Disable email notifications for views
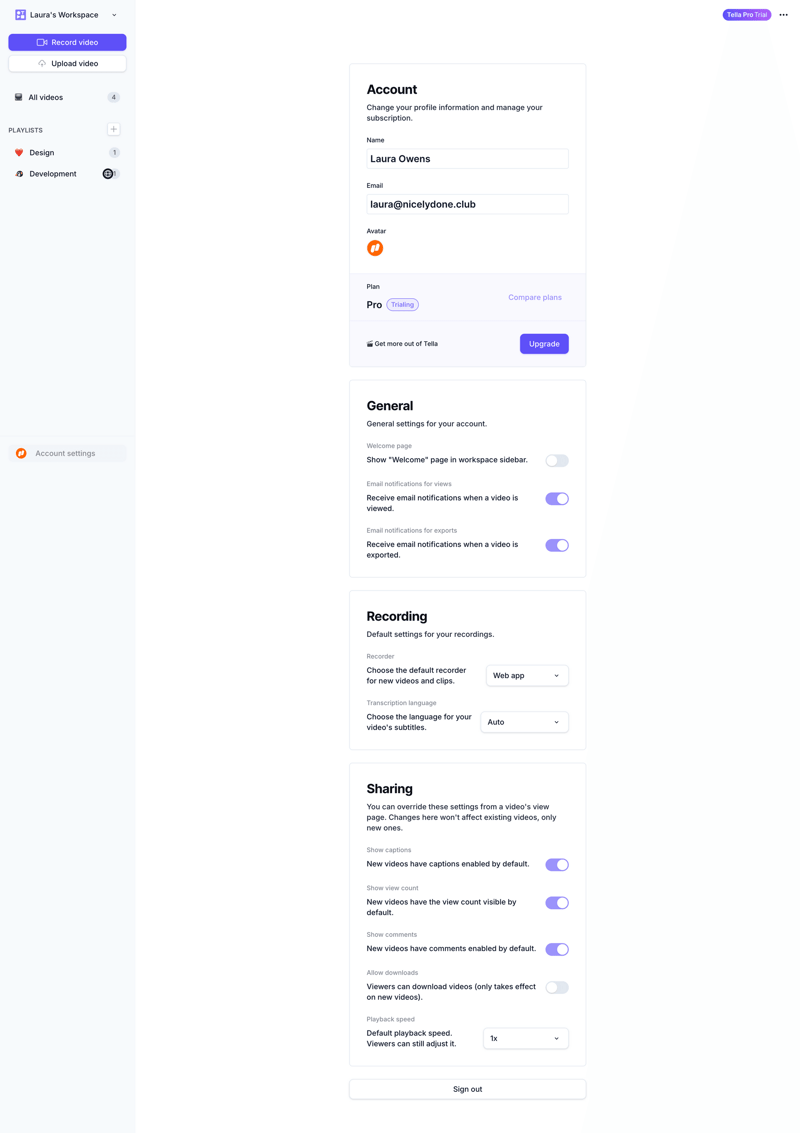Screen dimensions: 800x1133 click(x=556, y=498)
